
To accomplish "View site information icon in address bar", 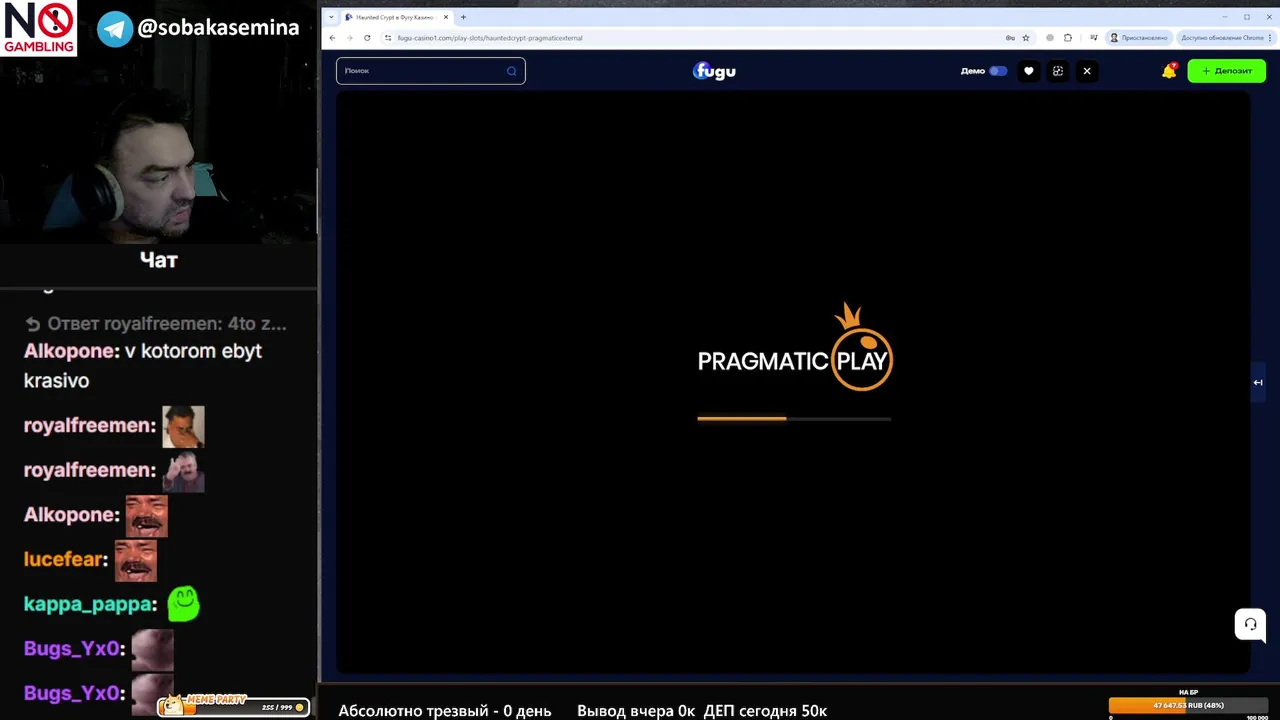I will (388, 38).
